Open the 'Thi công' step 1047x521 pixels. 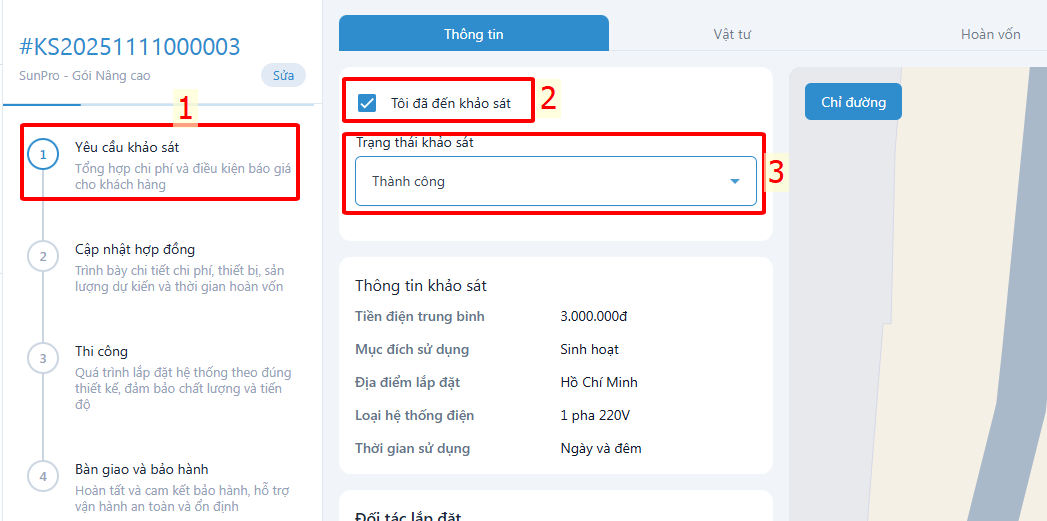click(x=101, y=351)
